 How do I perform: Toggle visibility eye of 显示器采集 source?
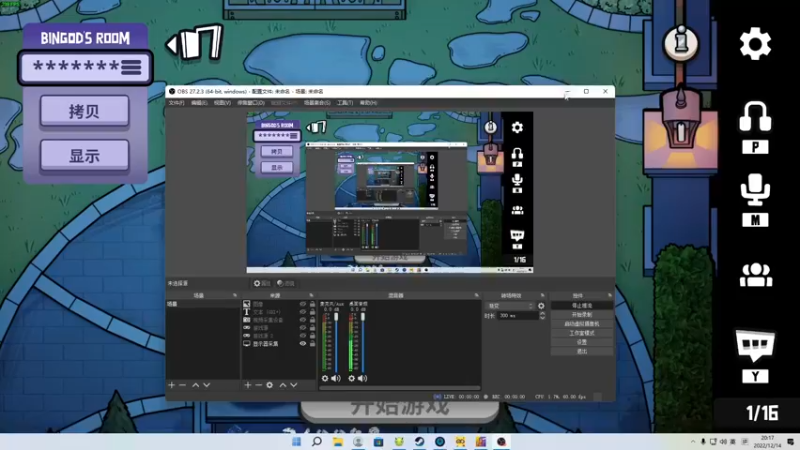[303, 344]
